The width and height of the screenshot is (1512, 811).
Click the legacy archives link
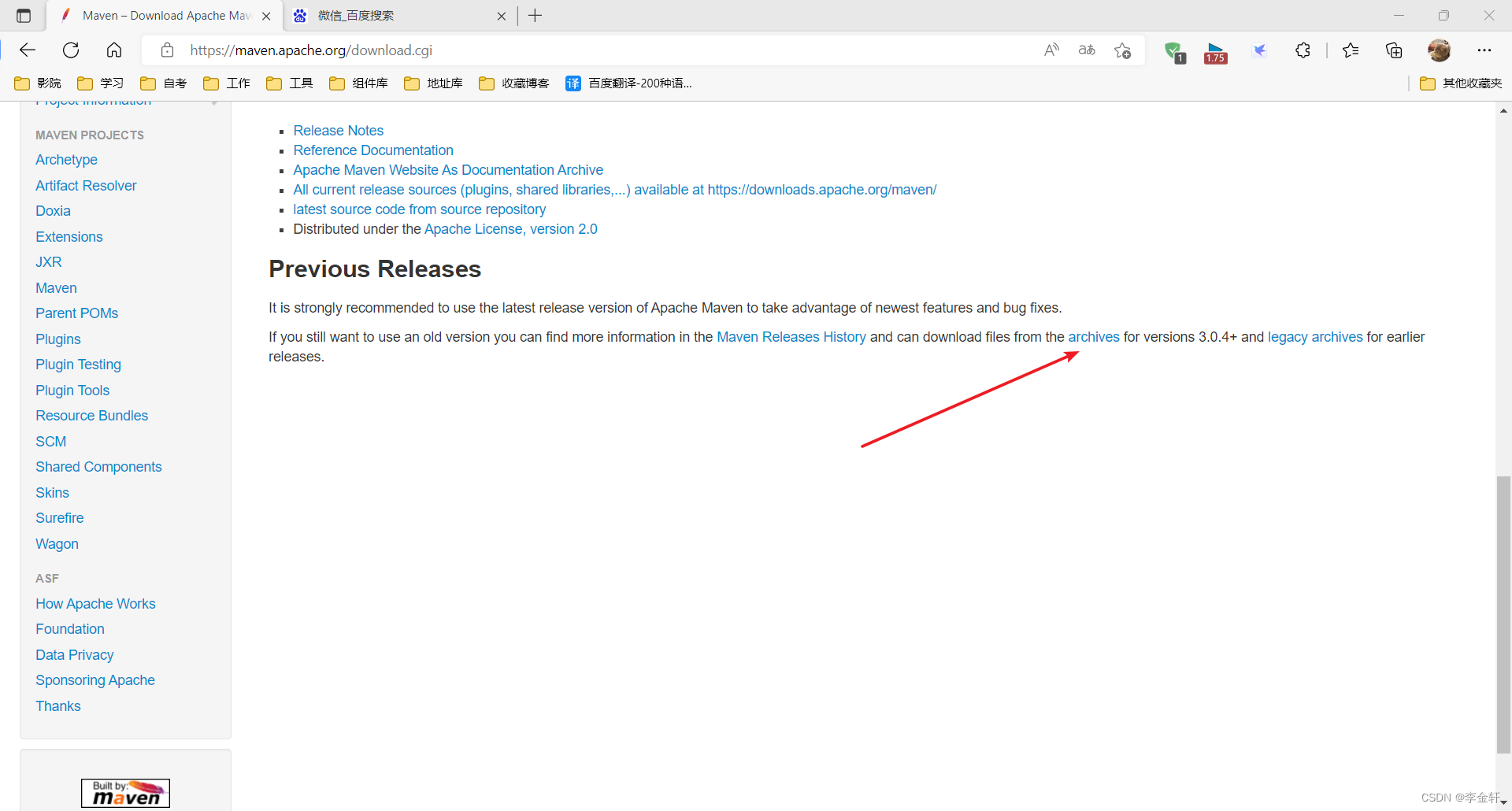click(1315, 337)
